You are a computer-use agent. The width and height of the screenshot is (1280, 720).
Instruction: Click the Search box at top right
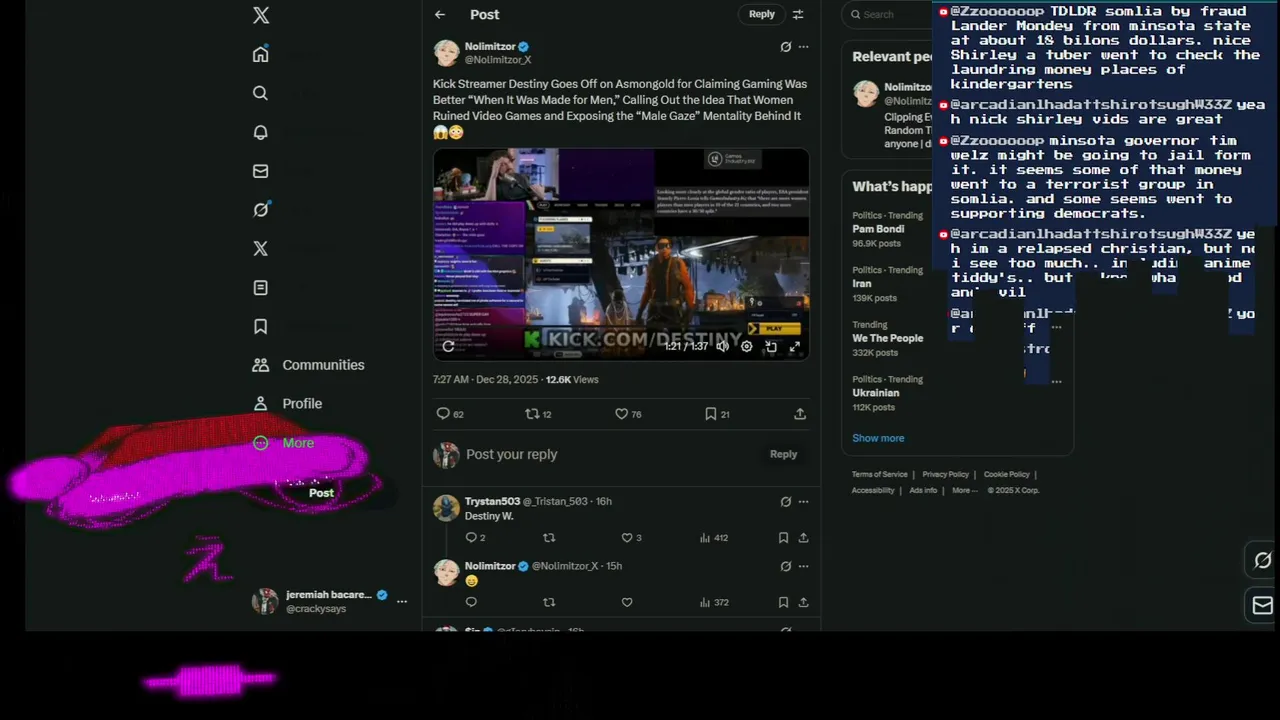(888, 14)
